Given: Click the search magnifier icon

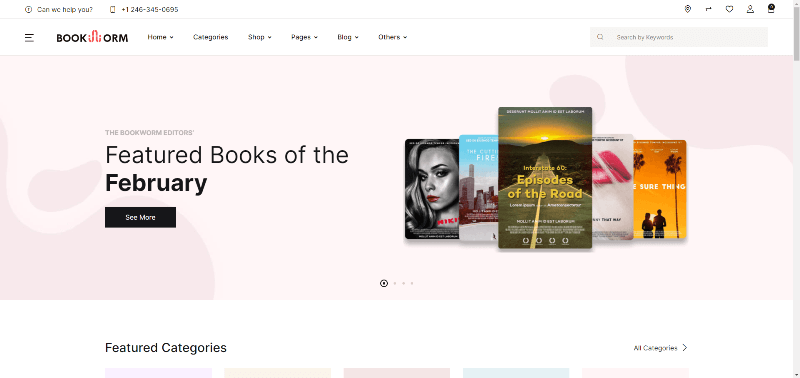Looking at the screenshot, I should click(601, 37).
